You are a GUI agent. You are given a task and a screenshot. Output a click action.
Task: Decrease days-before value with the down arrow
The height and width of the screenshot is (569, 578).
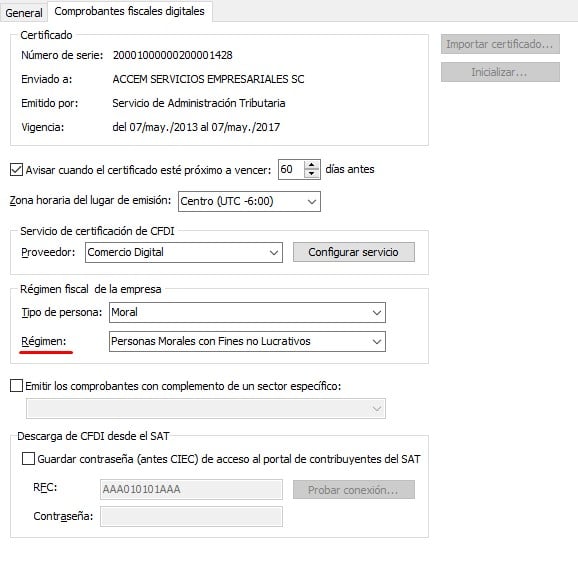coord(312,174)
